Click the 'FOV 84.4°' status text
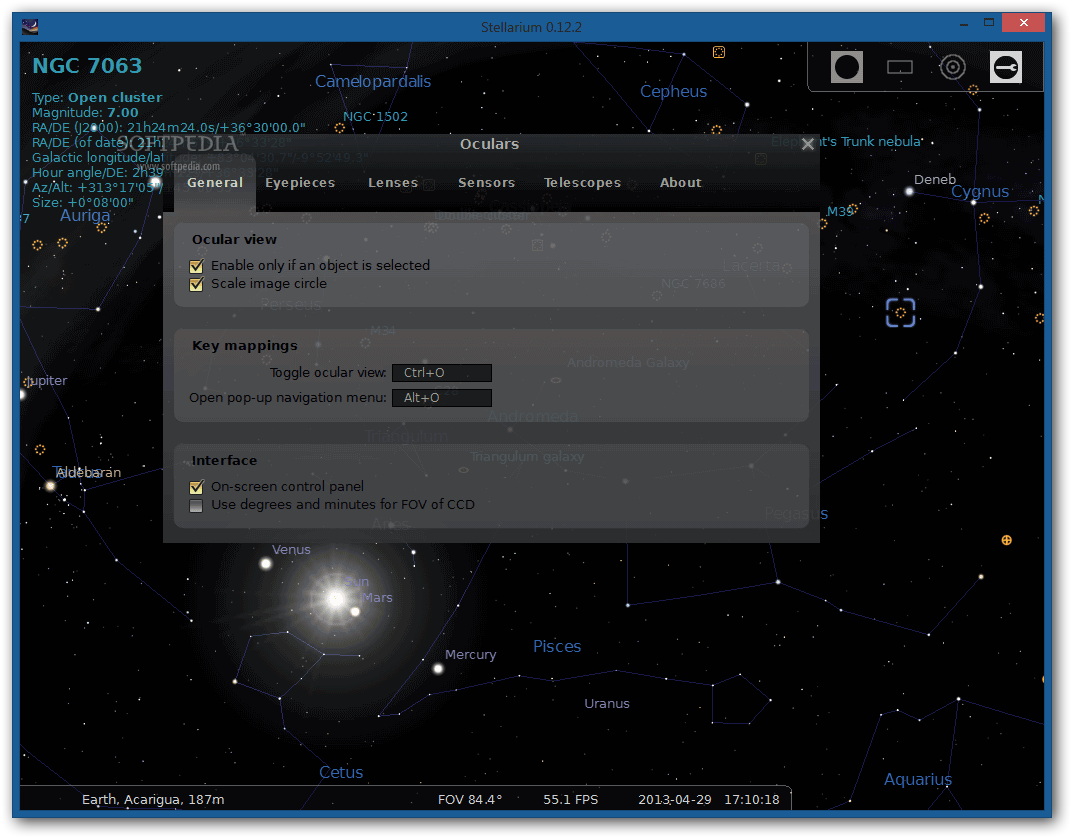The image size is (1072, 838). click(470, 800)
